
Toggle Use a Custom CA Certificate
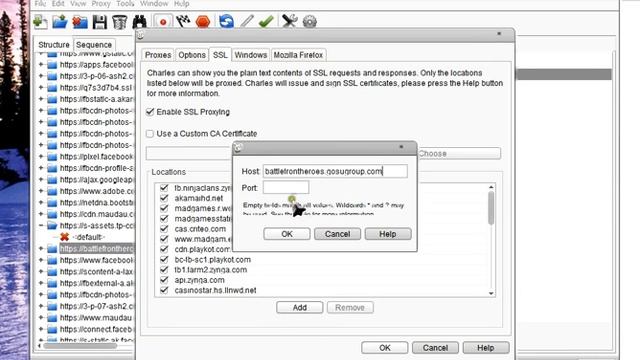(150, 133)
